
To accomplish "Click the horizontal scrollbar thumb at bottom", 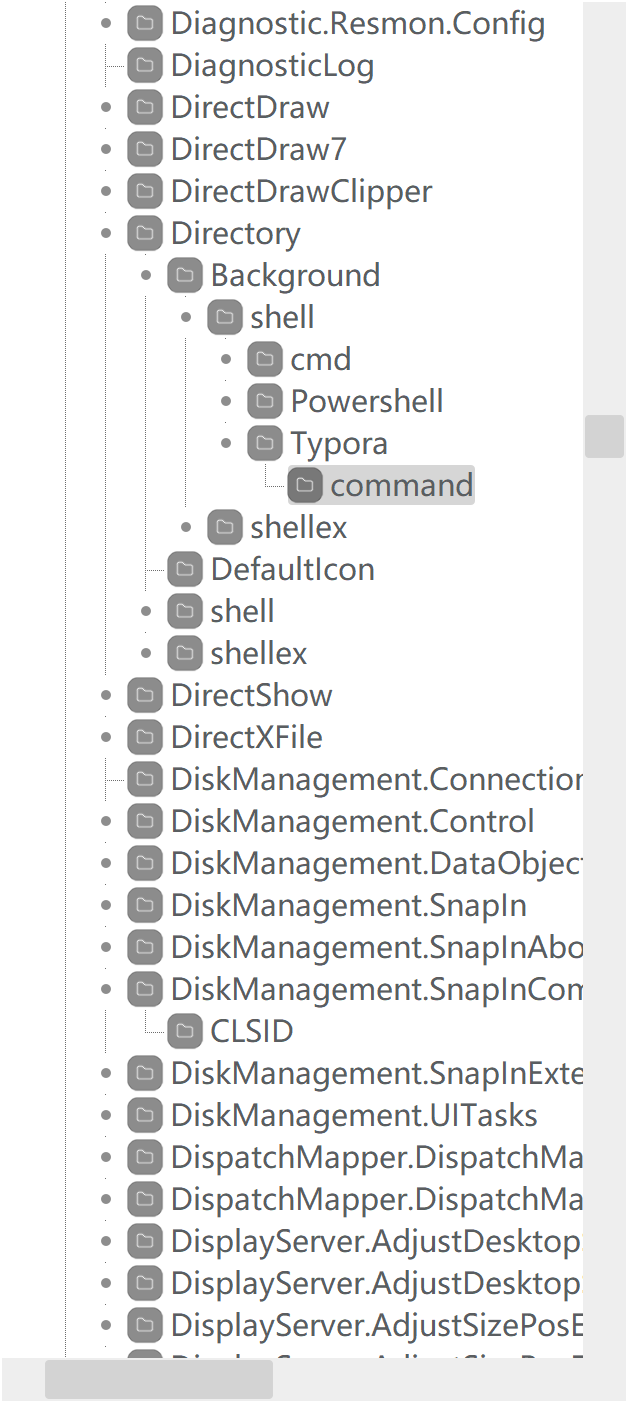I will [159, 1380].
